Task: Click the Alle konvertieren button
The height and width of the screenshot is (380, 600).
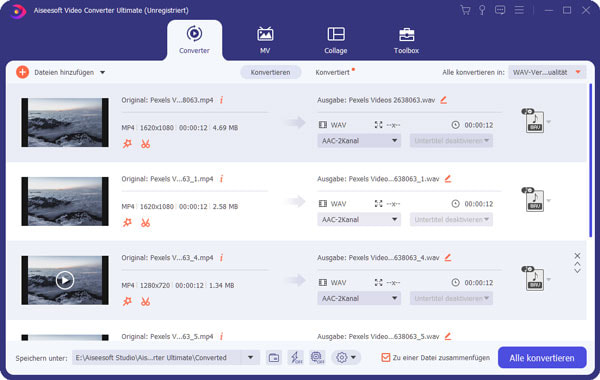Action: coord(542,358)
